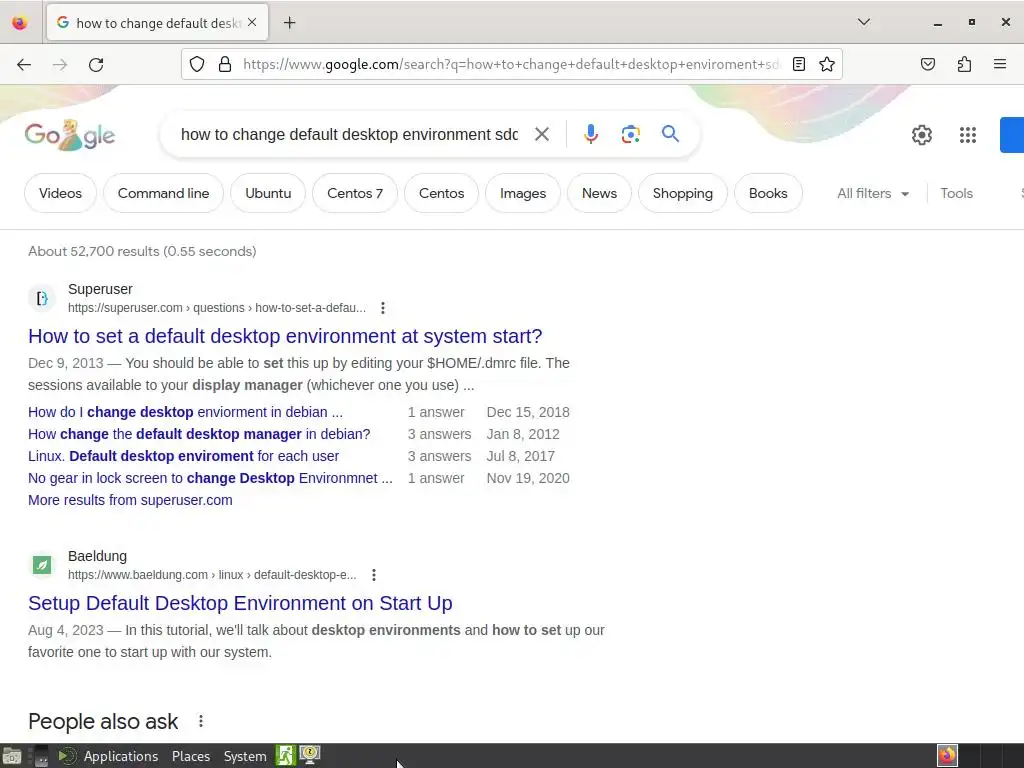Click the blue sign-in button at right
Image resolution: width=1024 pixels, height=768 pixels.
point(1012,135)
